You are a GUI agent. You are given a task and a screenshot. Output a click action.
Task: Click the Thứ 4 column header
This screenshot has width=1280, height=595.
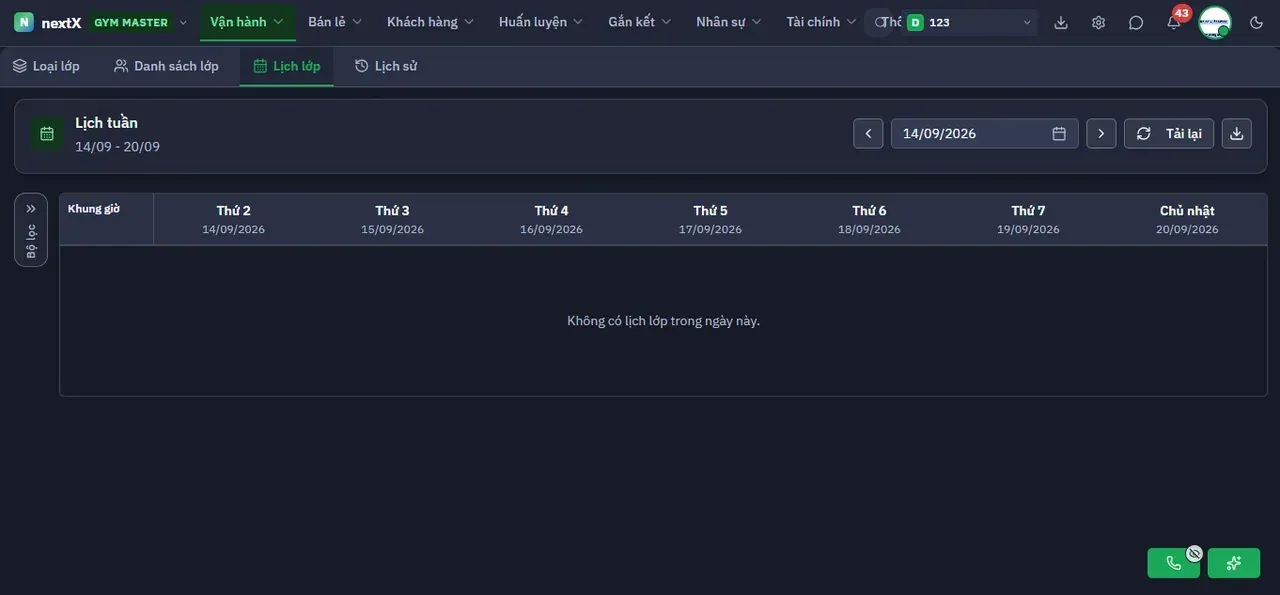(x=552, y=219)
